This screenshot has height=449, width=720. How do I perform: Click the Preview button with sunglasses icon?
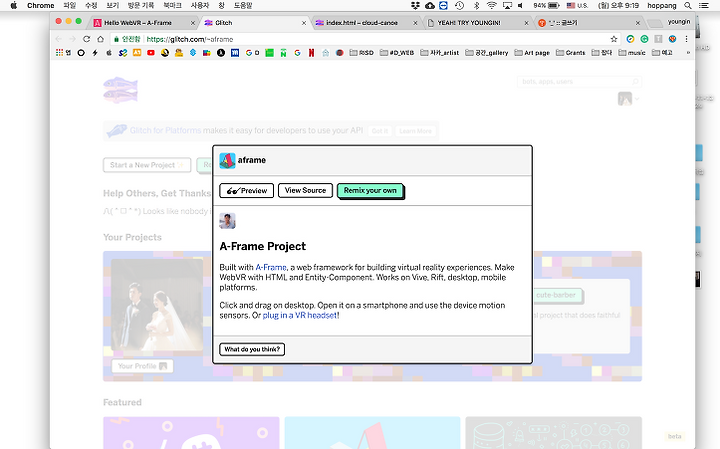[247, 191]
